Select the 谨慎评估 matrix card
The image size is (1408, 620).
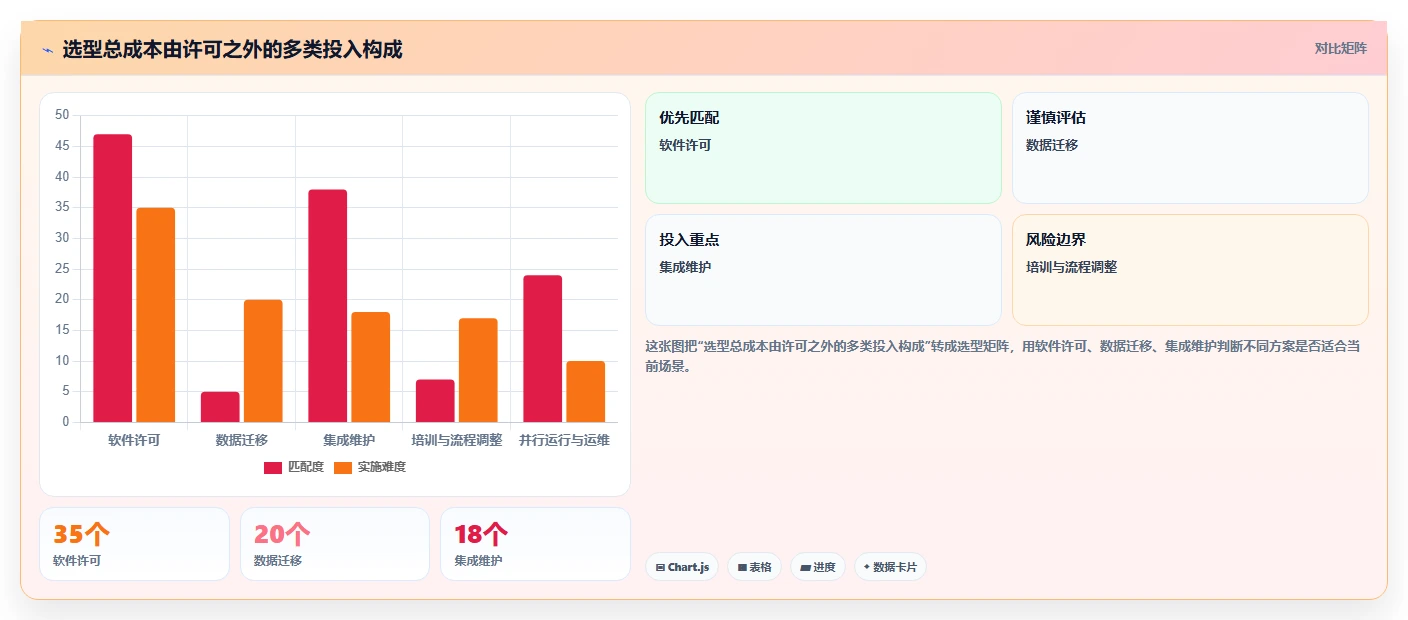coord(1190,148)
